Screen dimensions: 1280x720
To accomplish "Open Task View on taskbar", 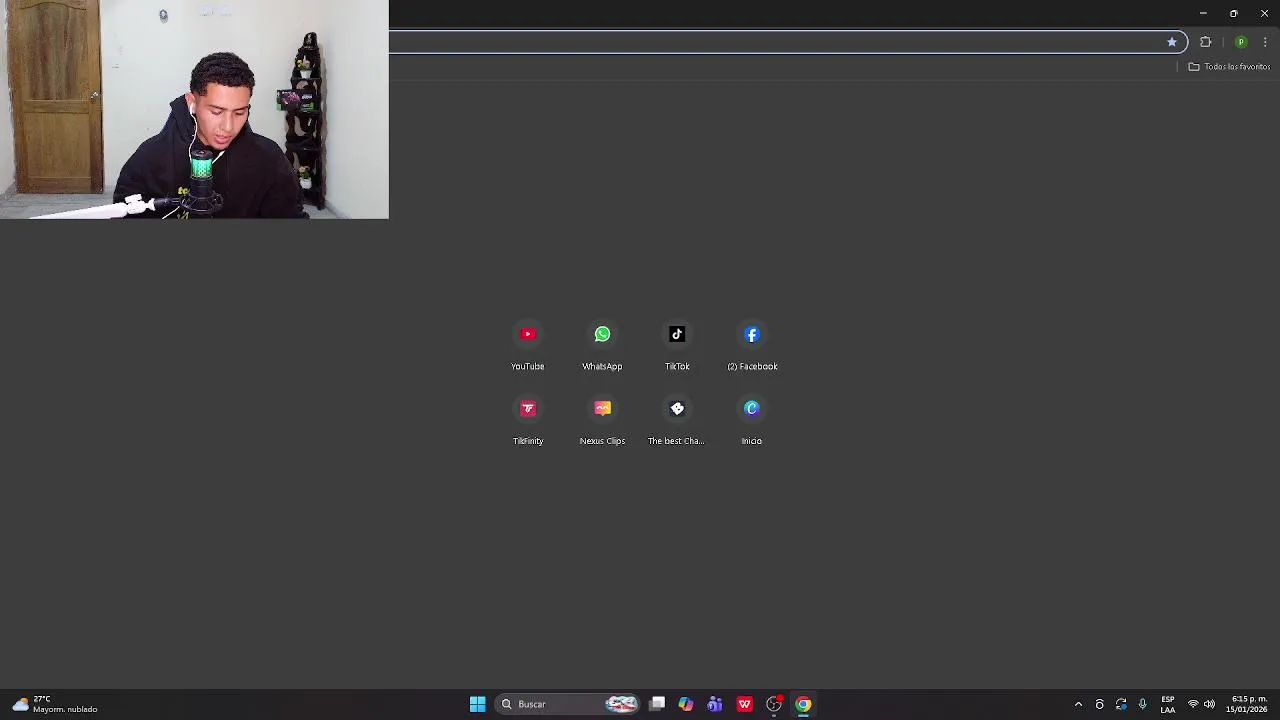I will click(657, 704).
